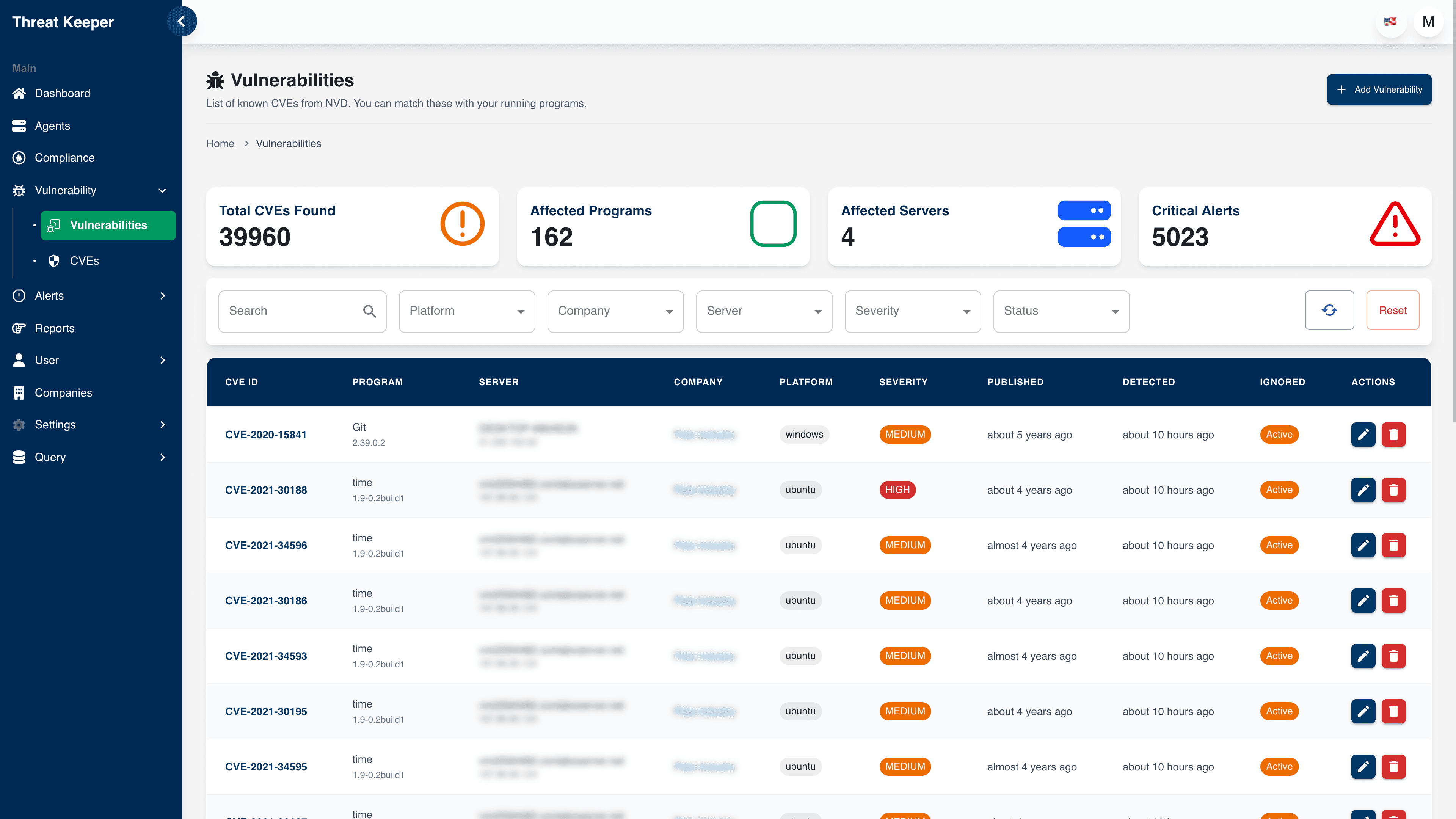
Task: Click the Add Vulnerability button
Action: tap(1379, 89)
